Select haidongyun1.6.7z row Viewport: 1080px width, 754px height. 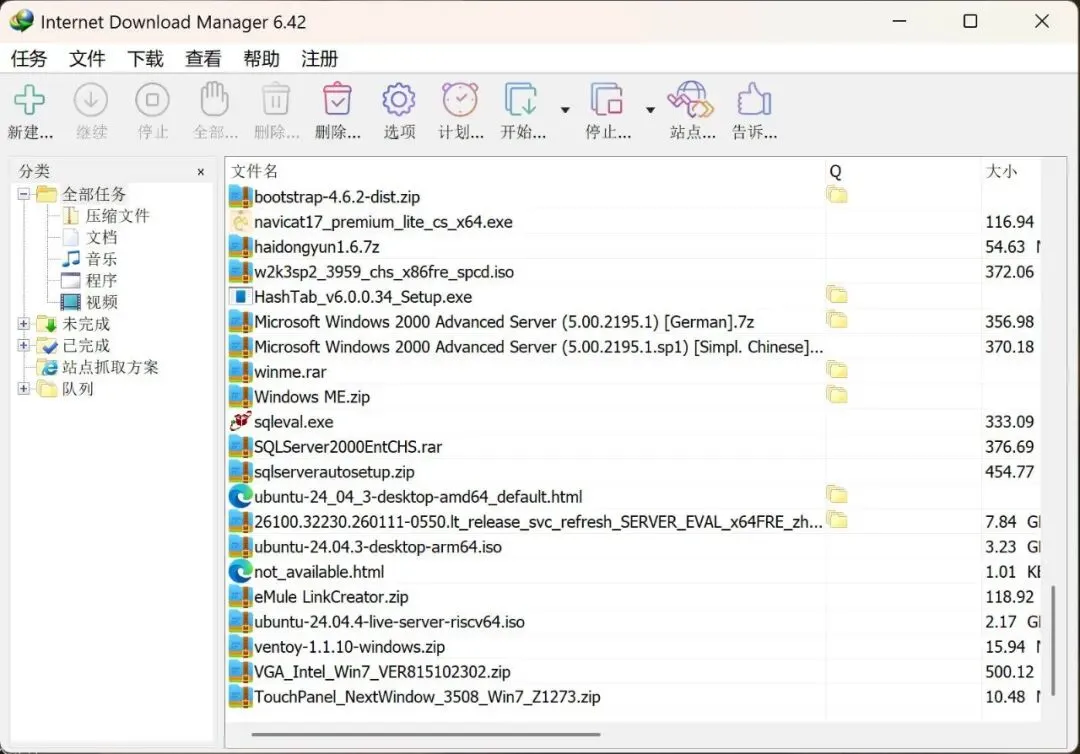(634, 247)
